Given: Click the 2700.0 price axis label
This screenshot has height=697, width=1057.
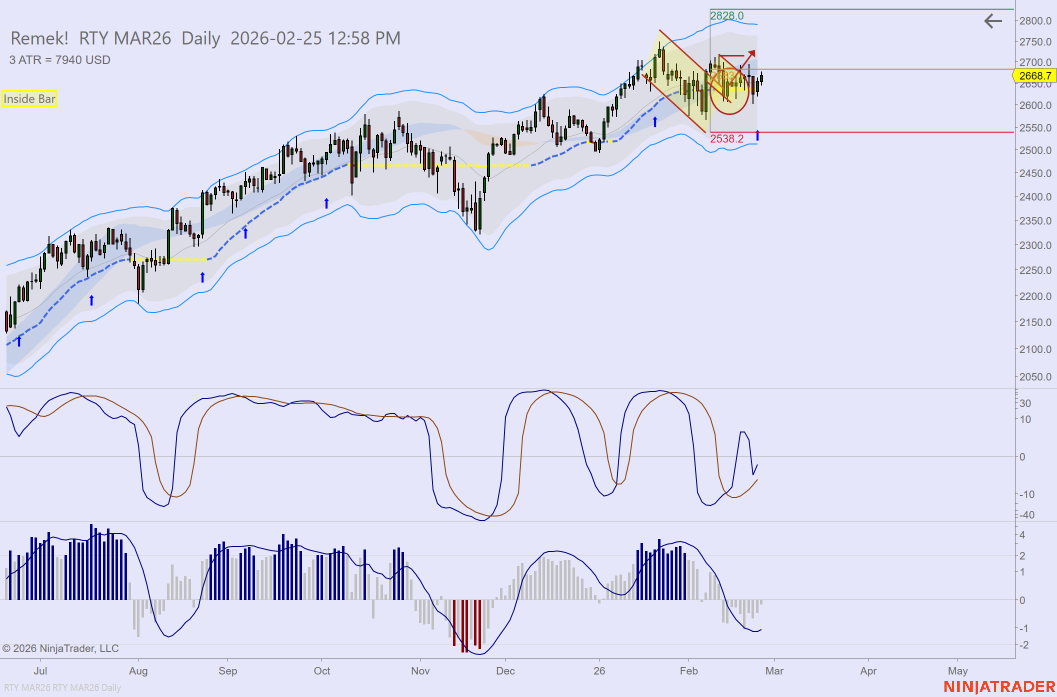Looking at the screenshot, I should pyautogui.click(x=1033, y=60).
